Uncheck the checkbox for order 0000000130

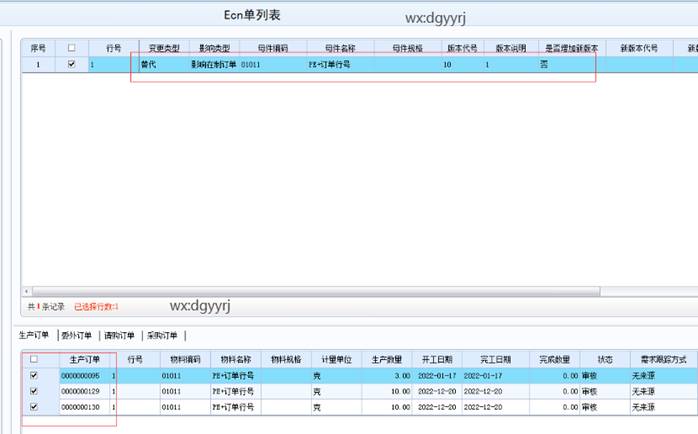36,408
